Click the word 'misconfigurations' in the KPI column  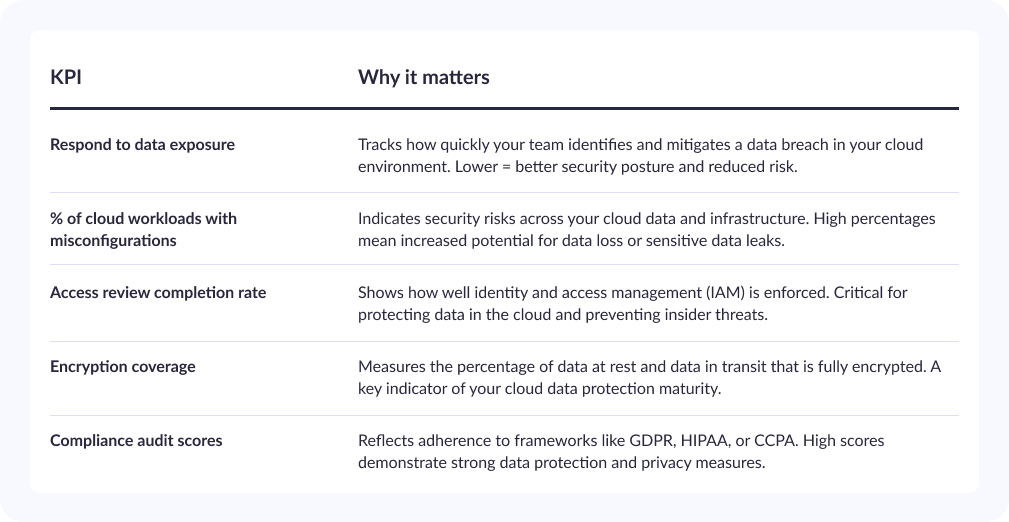click(113, 241)
